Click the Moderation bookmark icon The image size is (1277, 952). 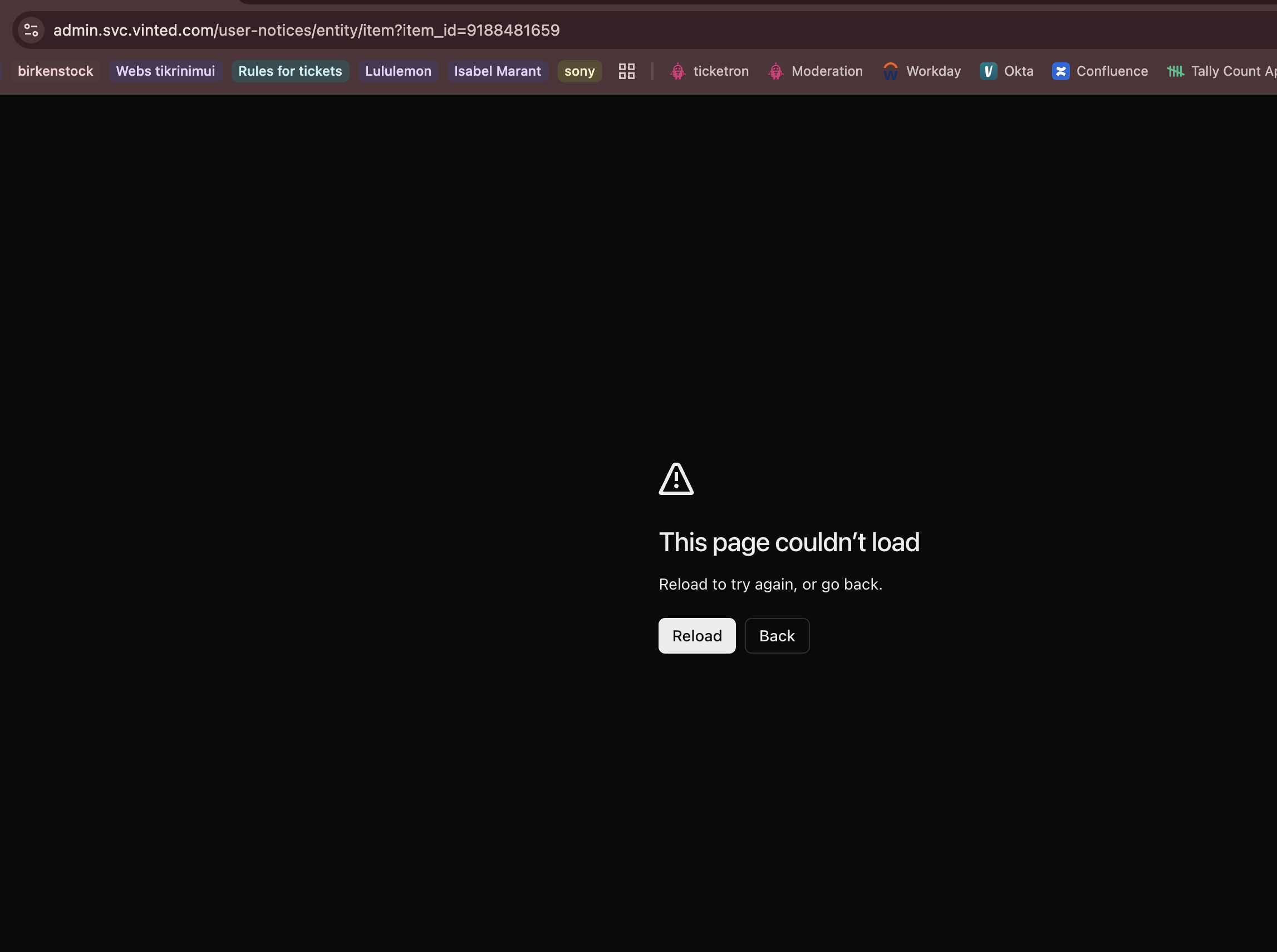click(x=776, y=71)
